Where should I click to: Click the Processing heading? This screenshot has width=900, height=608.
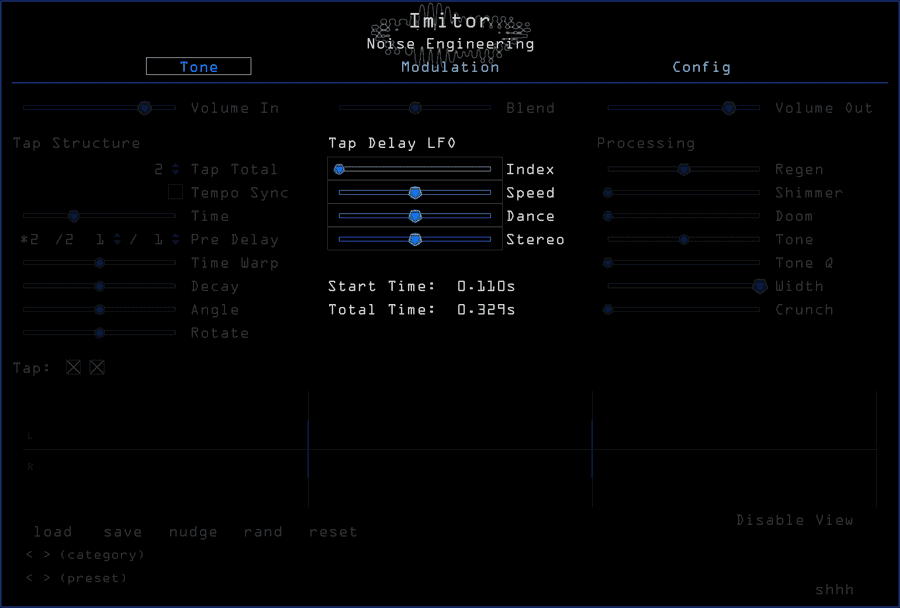(646, 143)
